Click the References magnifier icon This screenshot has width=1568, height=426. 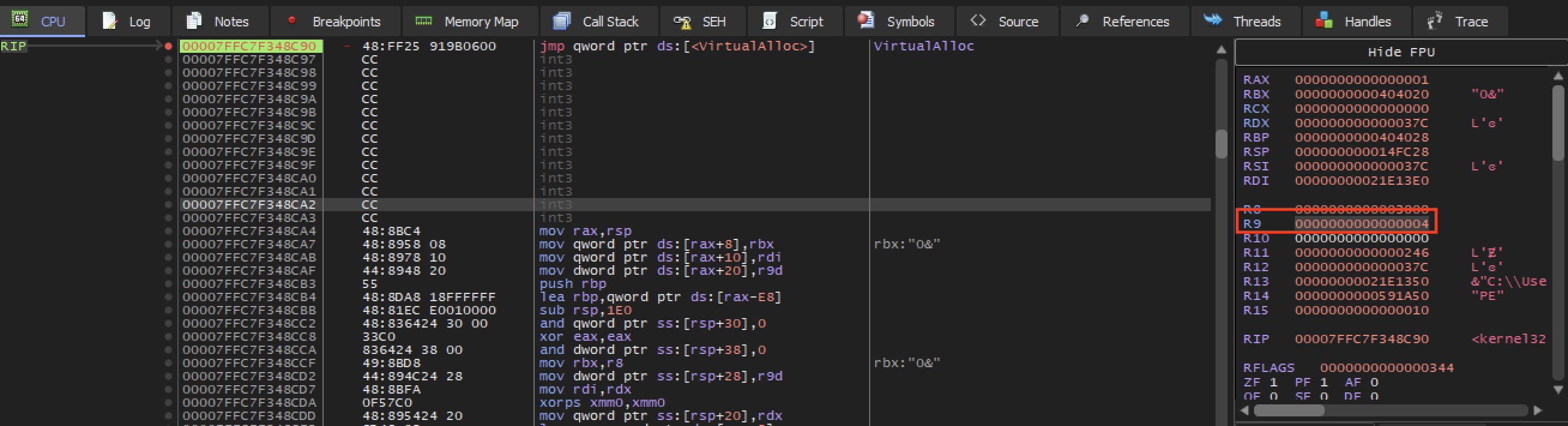point(1082,21)
